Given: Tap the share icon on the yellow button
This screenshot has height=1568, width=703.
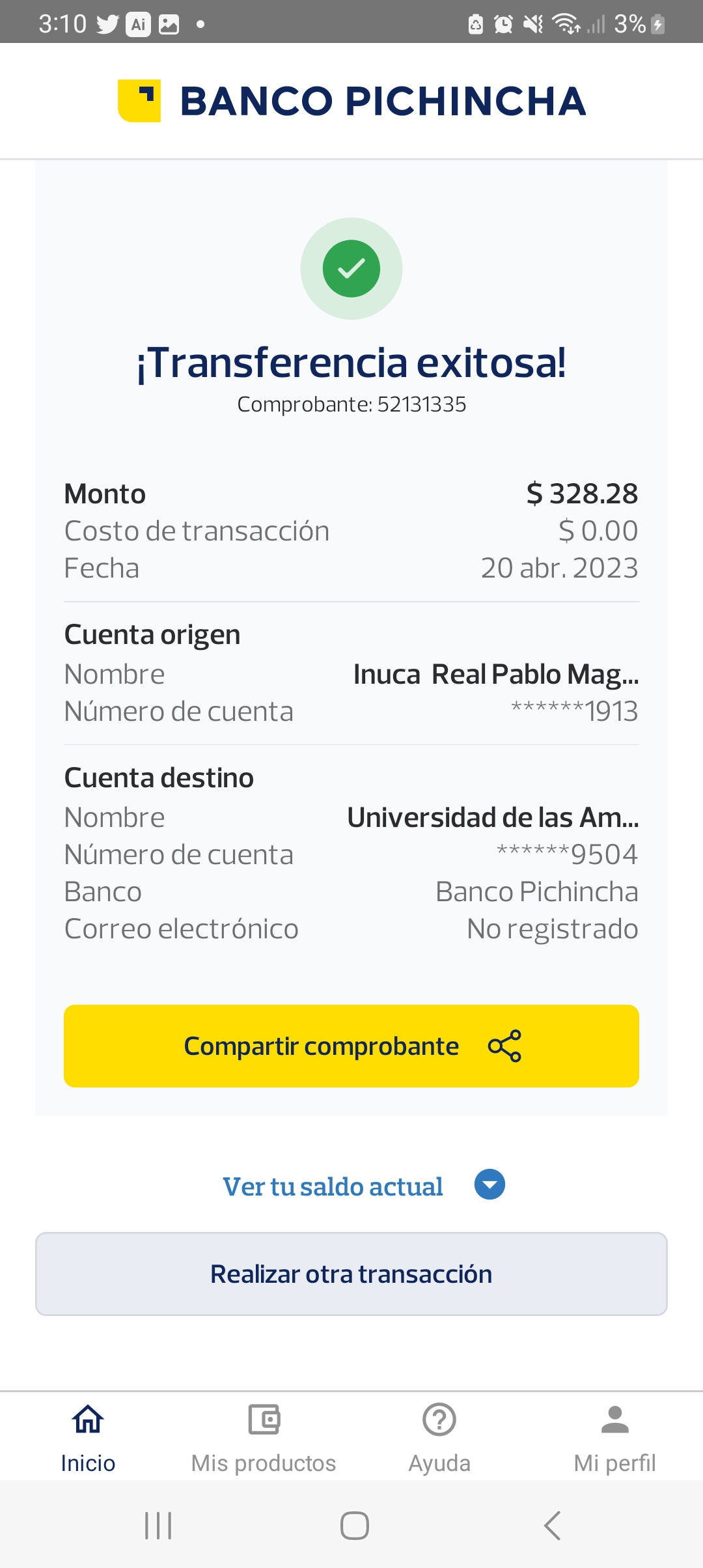Looking at the screenshot, I should tap(504, 1046).
